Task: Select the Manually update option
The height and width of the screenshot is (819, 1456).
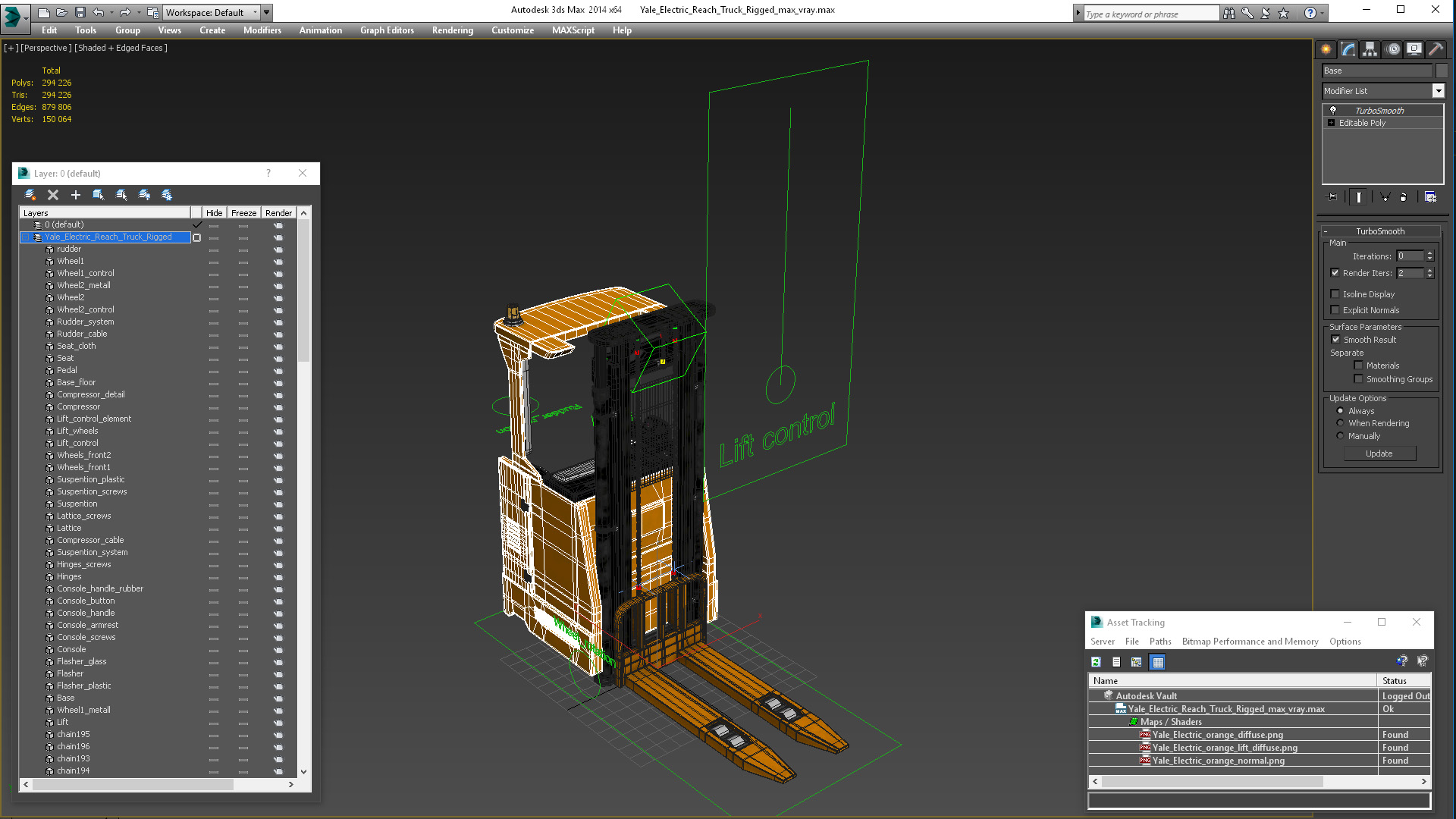Action: click(1340, 436)
